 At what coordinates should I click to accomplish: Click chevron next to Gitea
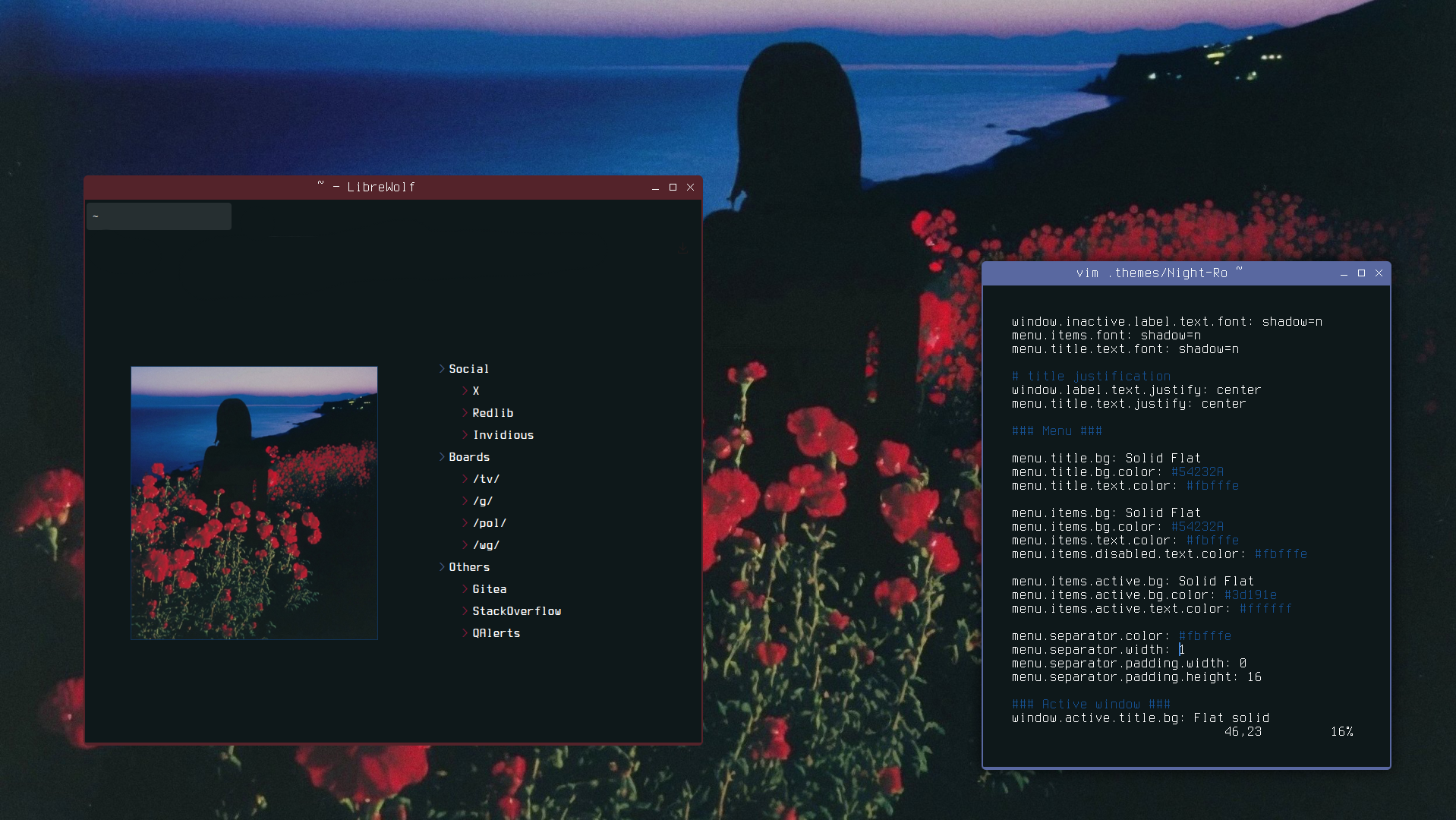pos(465,589)
